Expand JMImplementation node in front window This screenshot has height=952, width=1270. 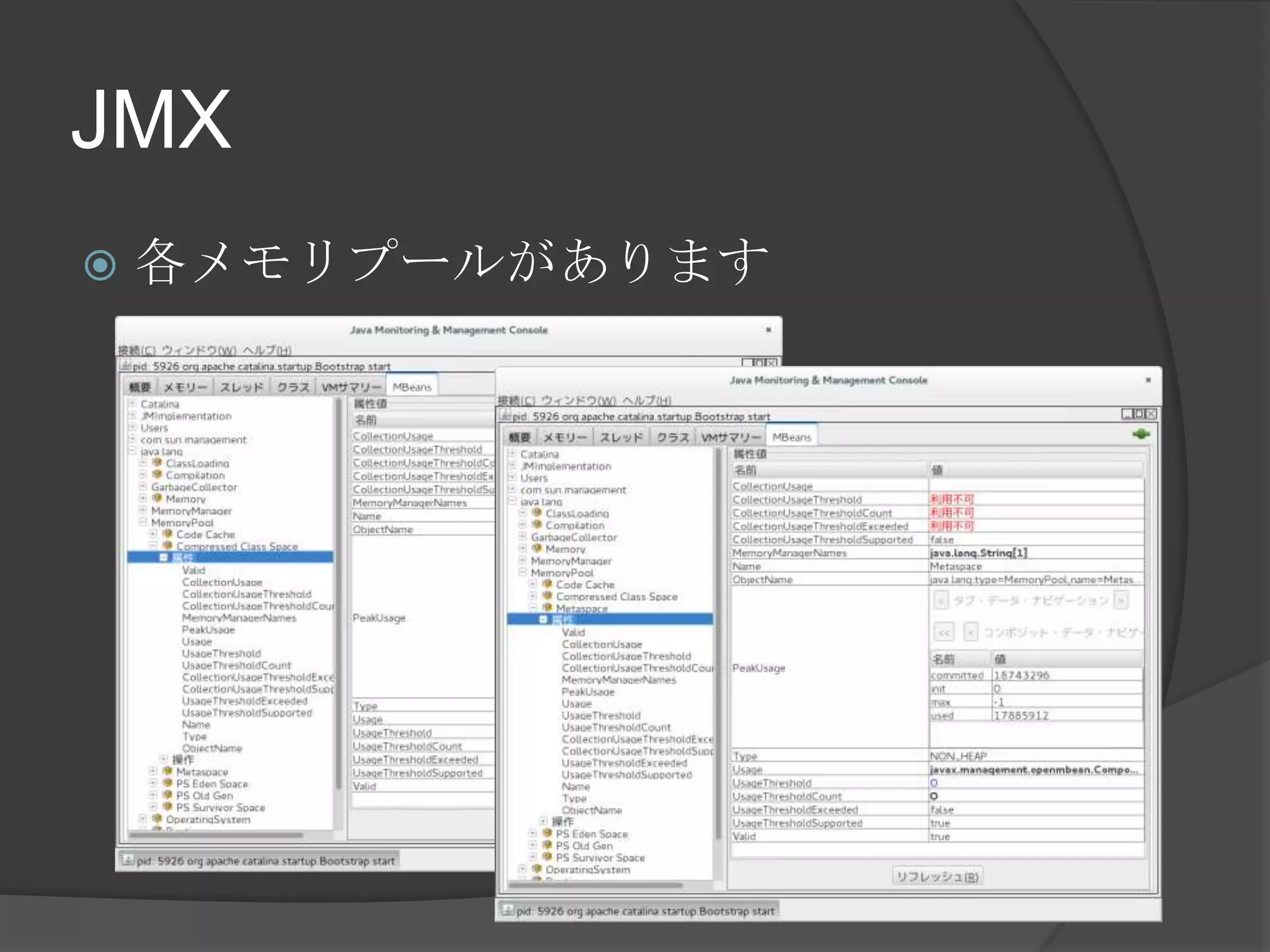(x=512, y=465)
